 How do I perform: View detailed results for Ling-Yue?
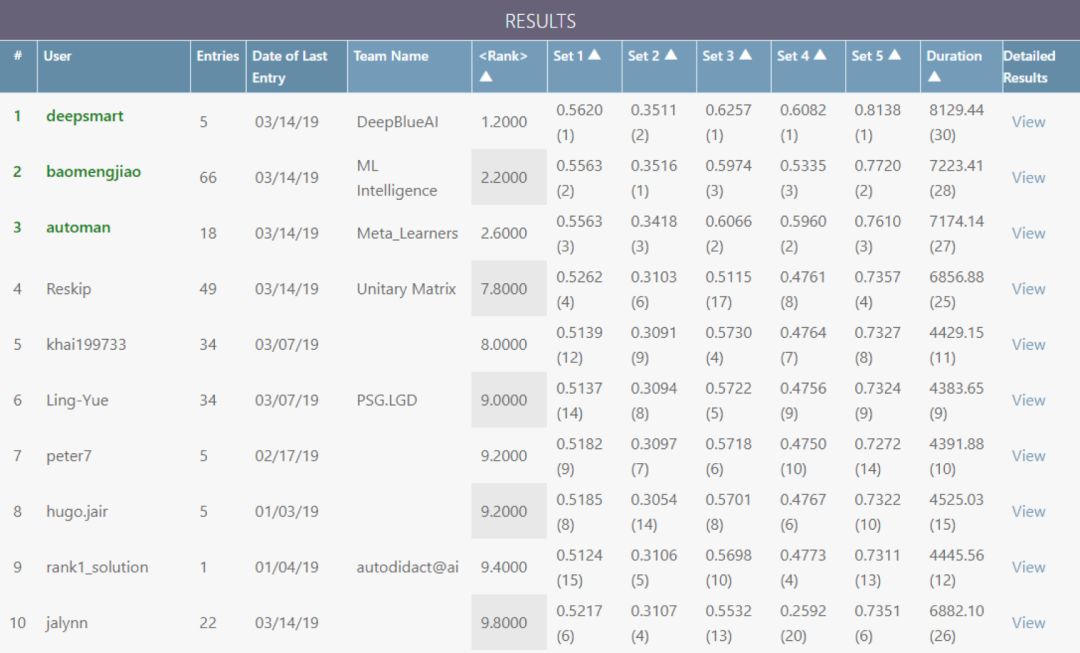[1028, 400]
